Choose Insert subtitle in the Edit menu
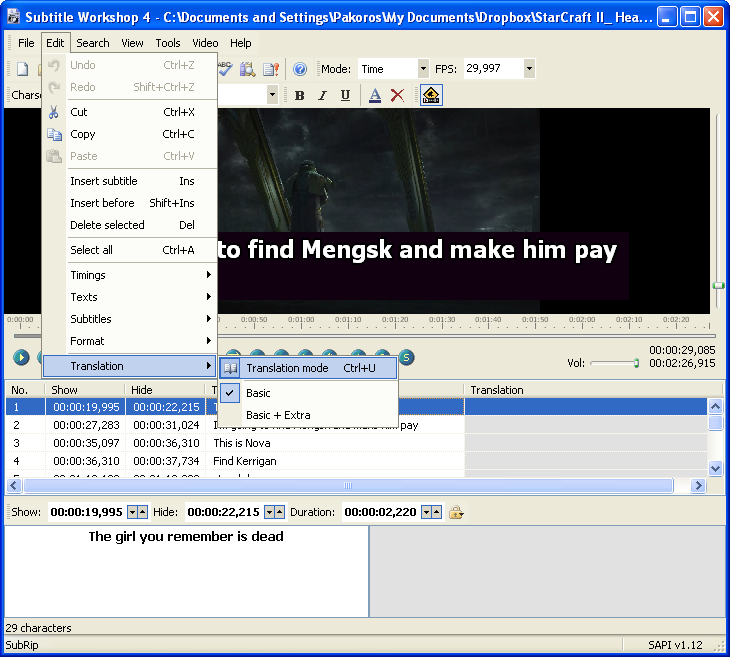 click(131, 181)
